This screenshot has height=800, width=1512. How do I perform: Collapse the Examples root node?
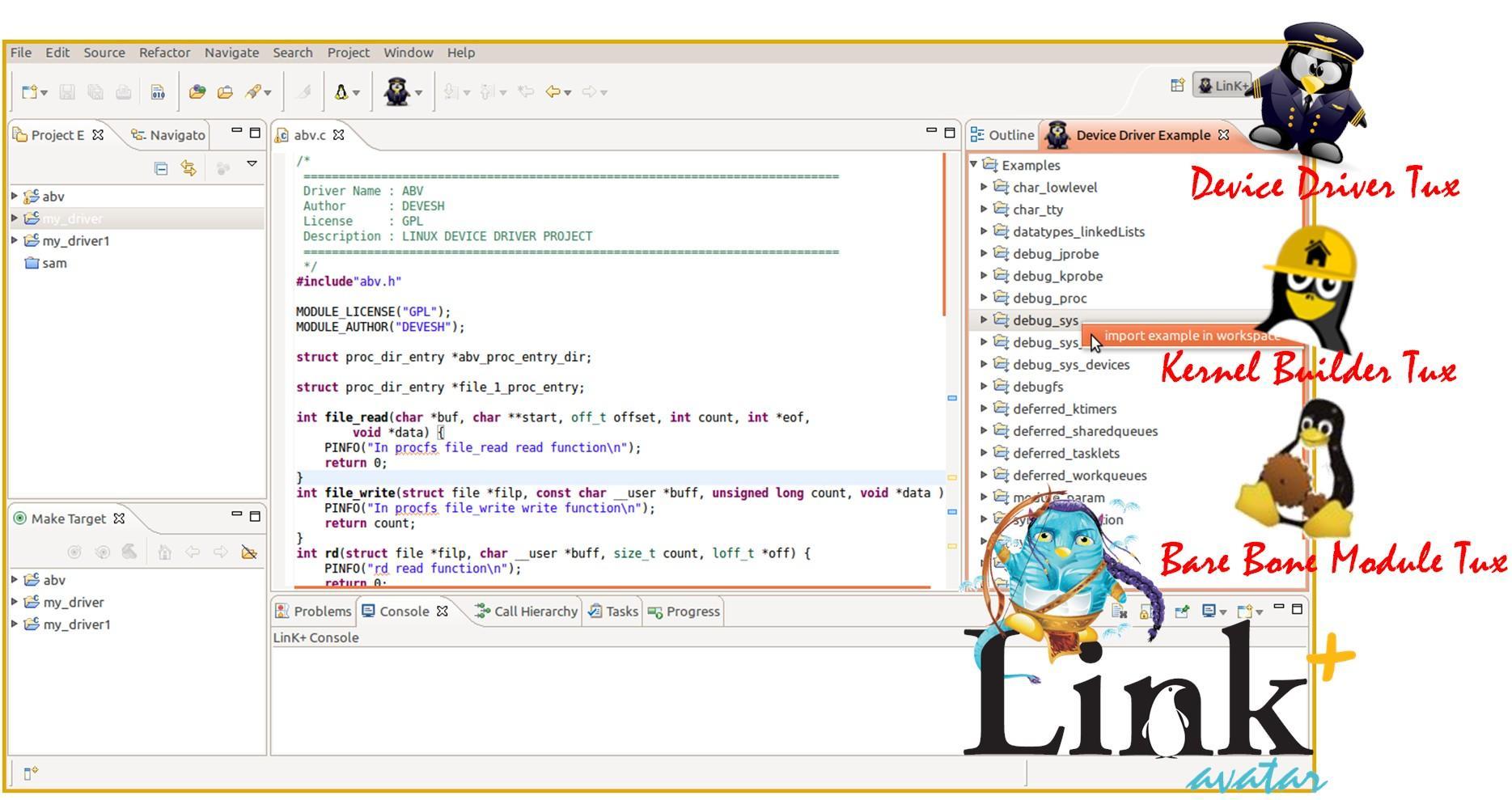point(973,164)
